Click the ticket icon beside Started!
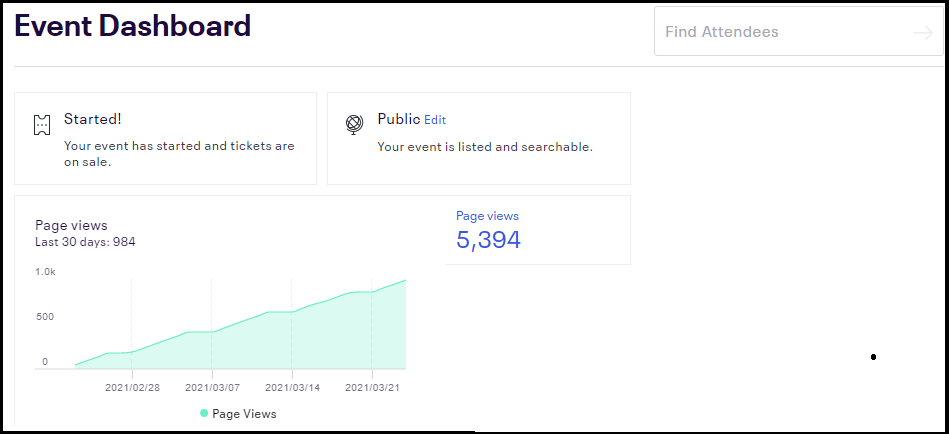The image size is (949, 434). pos(41,124)
